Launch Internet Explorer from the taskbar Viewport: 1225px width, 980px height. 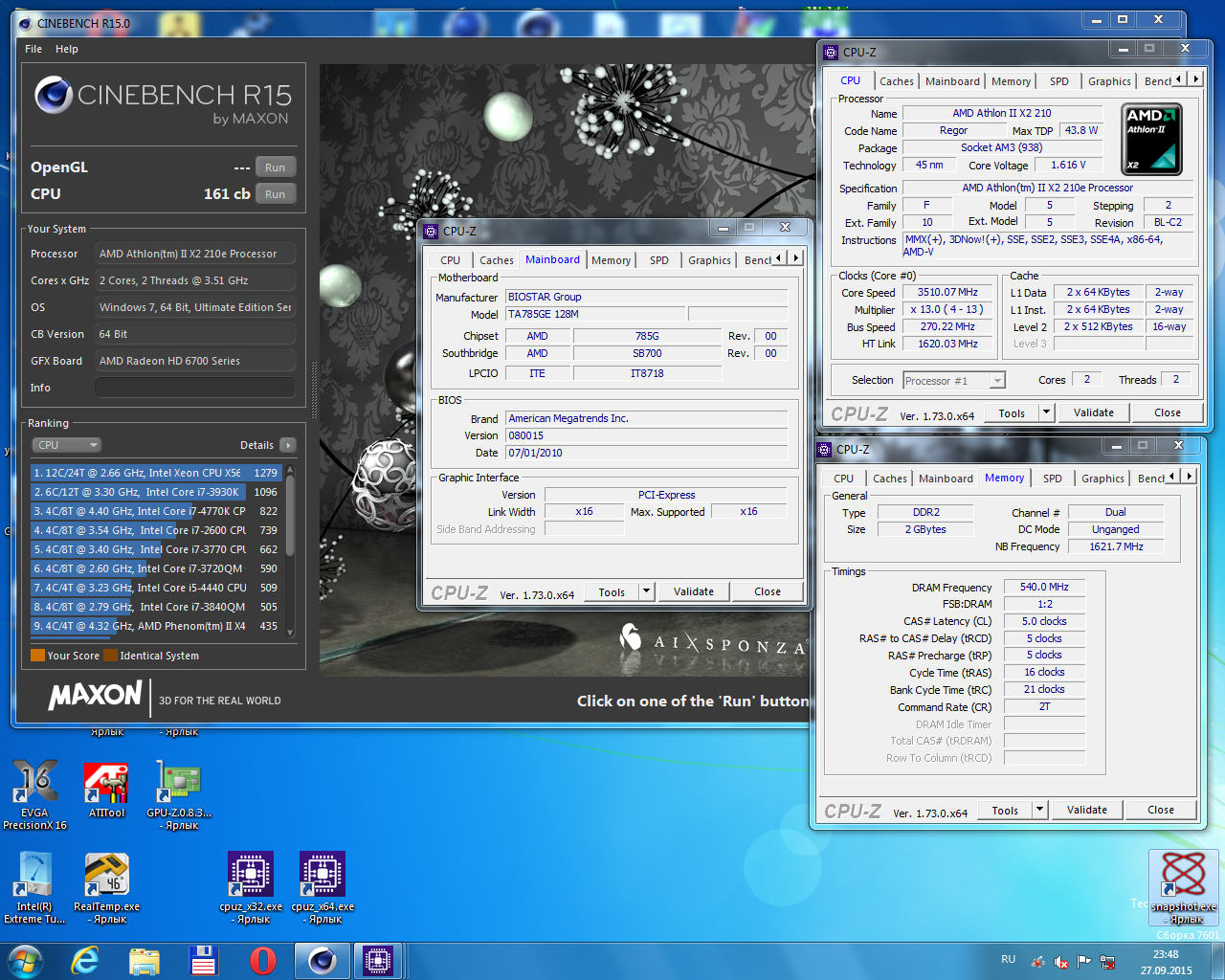tap(85, 960)
